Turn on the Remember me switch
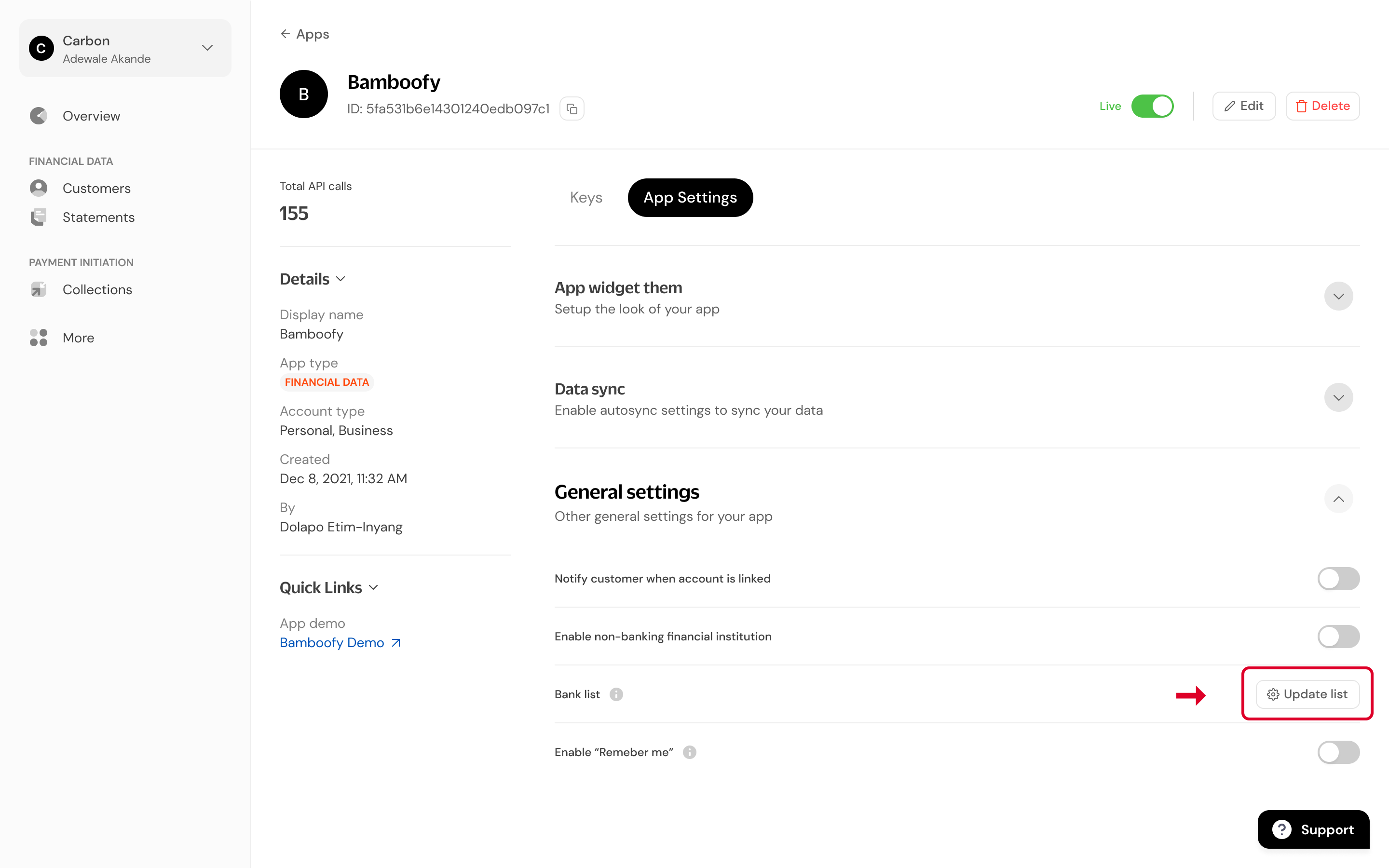1389x868 pixels. (x=1338, y=752)
